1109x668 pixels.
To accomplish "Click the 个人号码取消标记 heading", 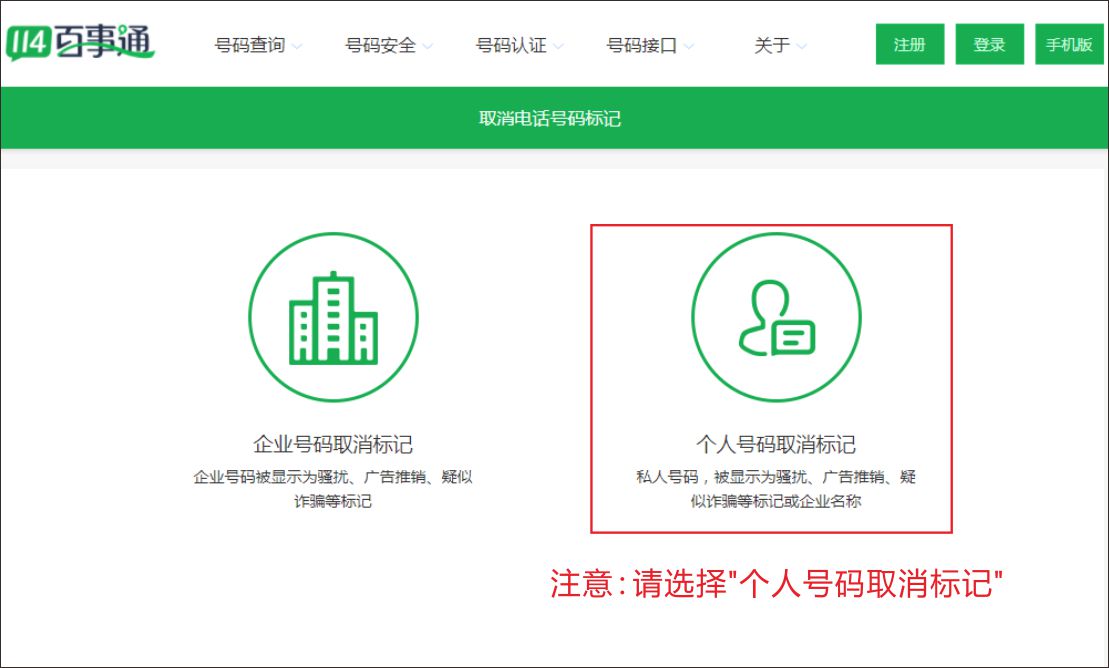I will point(776,444).
